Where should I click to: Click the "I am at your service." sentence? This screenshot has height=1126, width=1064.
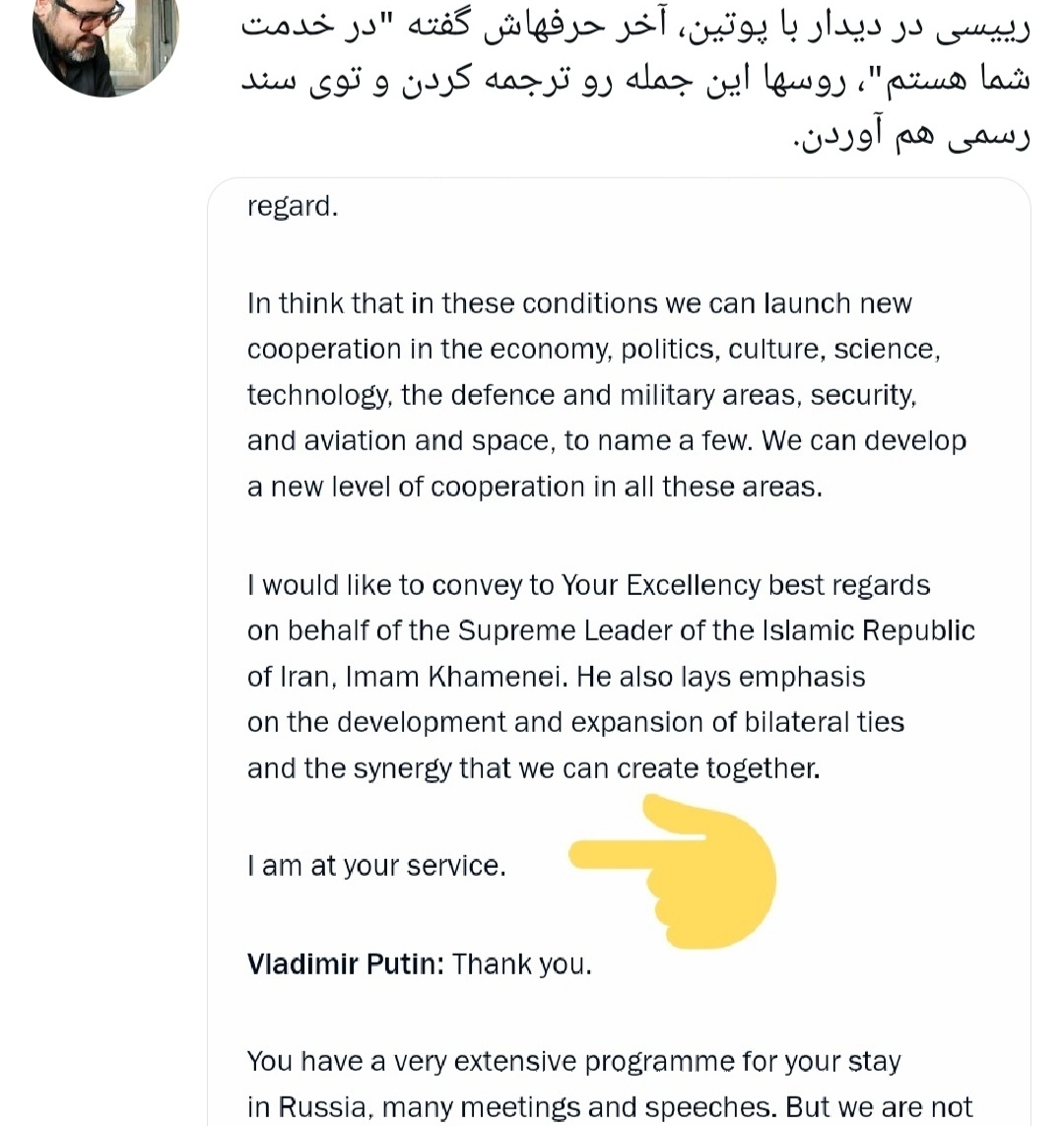(376, 866)
